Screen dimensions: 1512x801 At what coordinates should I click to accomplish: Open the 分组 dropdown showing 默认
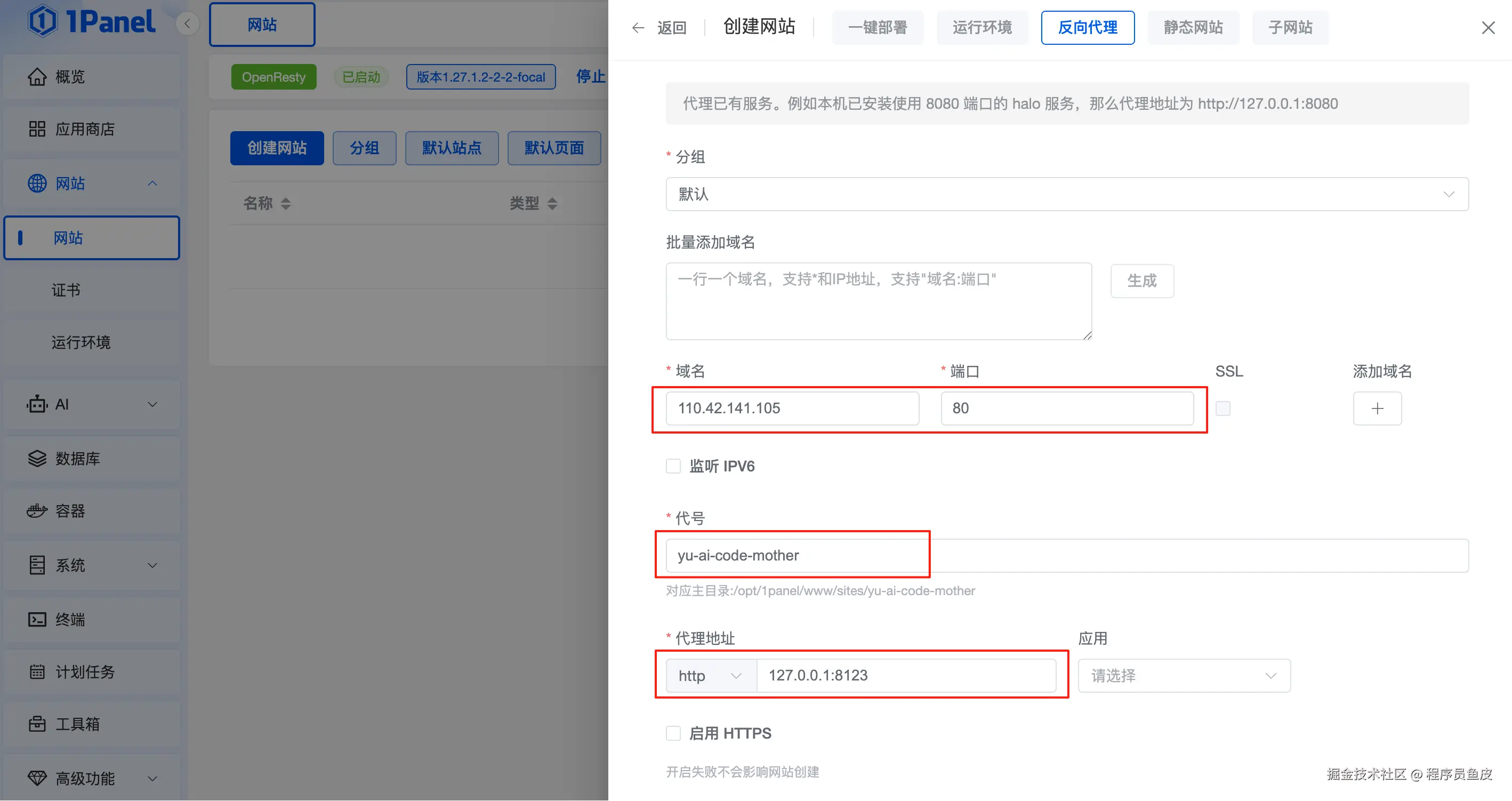pos(1066,194)
